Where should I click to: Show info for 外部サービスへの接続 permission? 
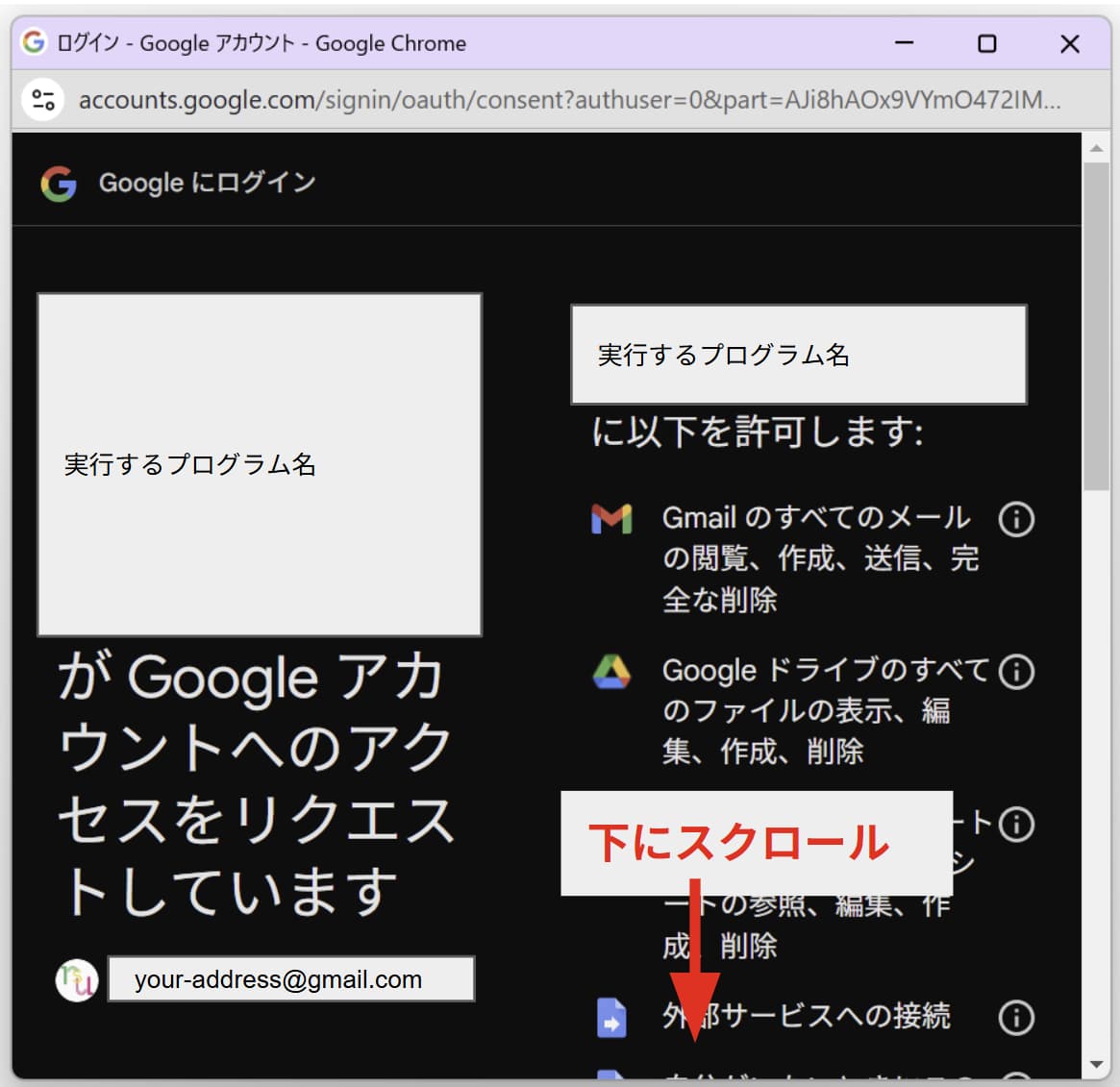(x=1016, y=1018)
